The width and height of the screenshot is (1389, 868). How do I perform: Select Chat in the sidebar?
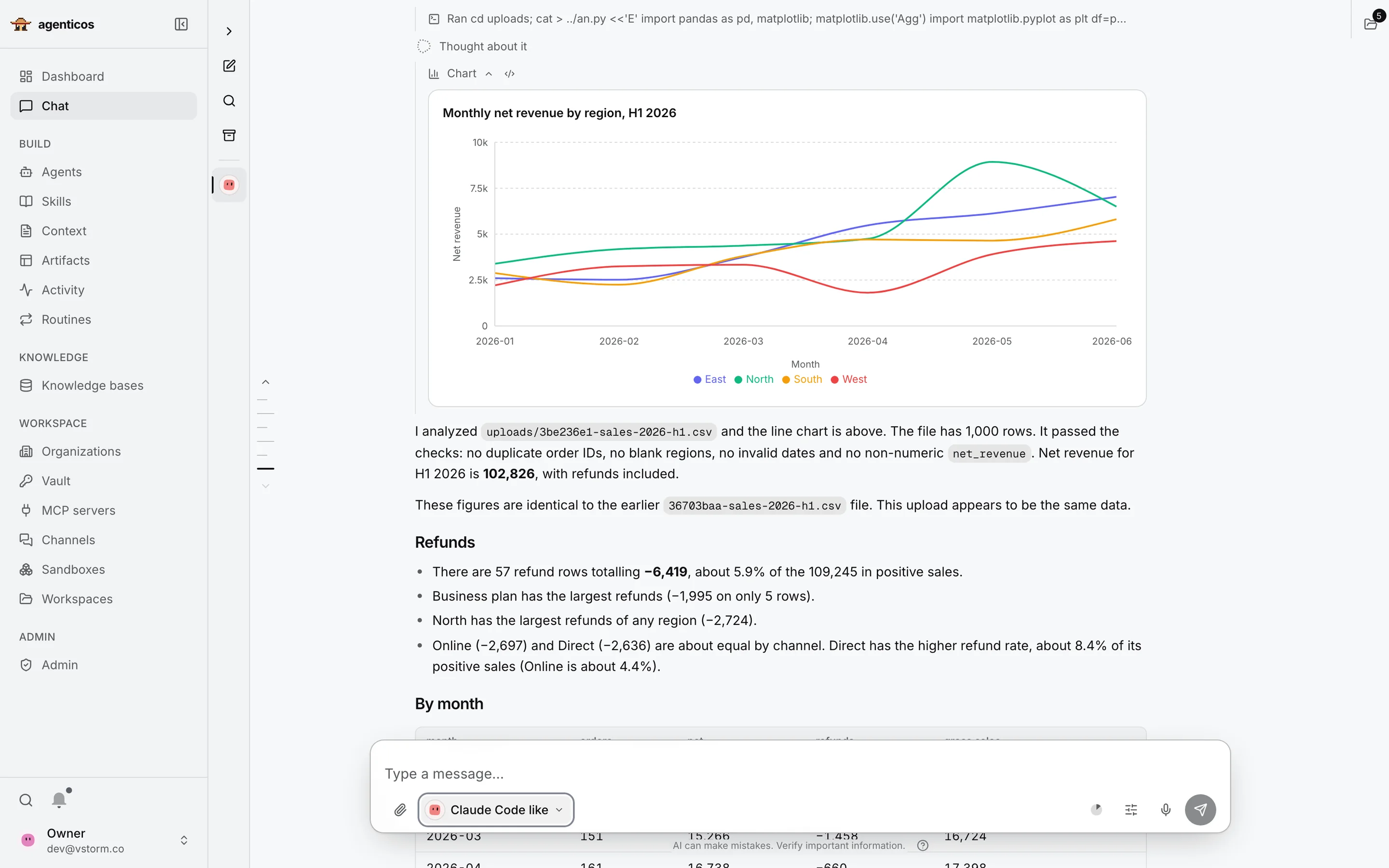[x=104, y=106]
